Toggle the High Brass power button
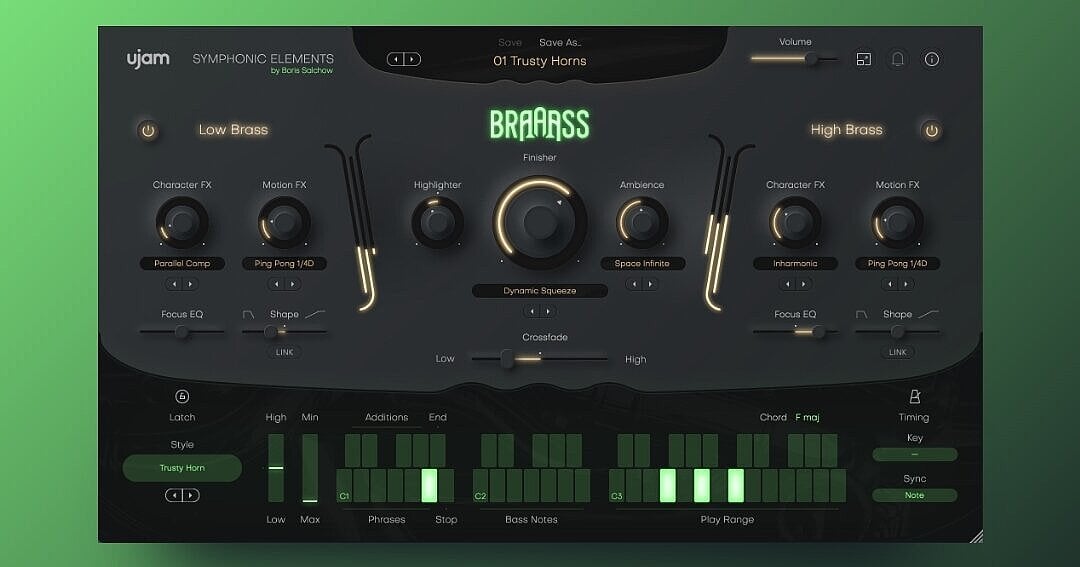This screenshot has width=1080, height=567. click(x=931, y=130)
